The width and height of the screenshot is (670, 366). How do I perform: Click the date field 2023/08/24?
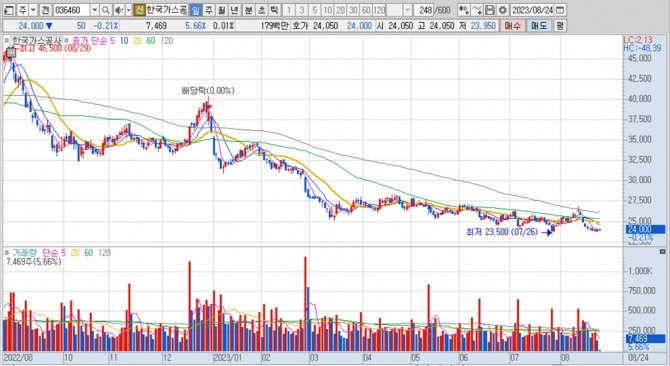point(532,10)
